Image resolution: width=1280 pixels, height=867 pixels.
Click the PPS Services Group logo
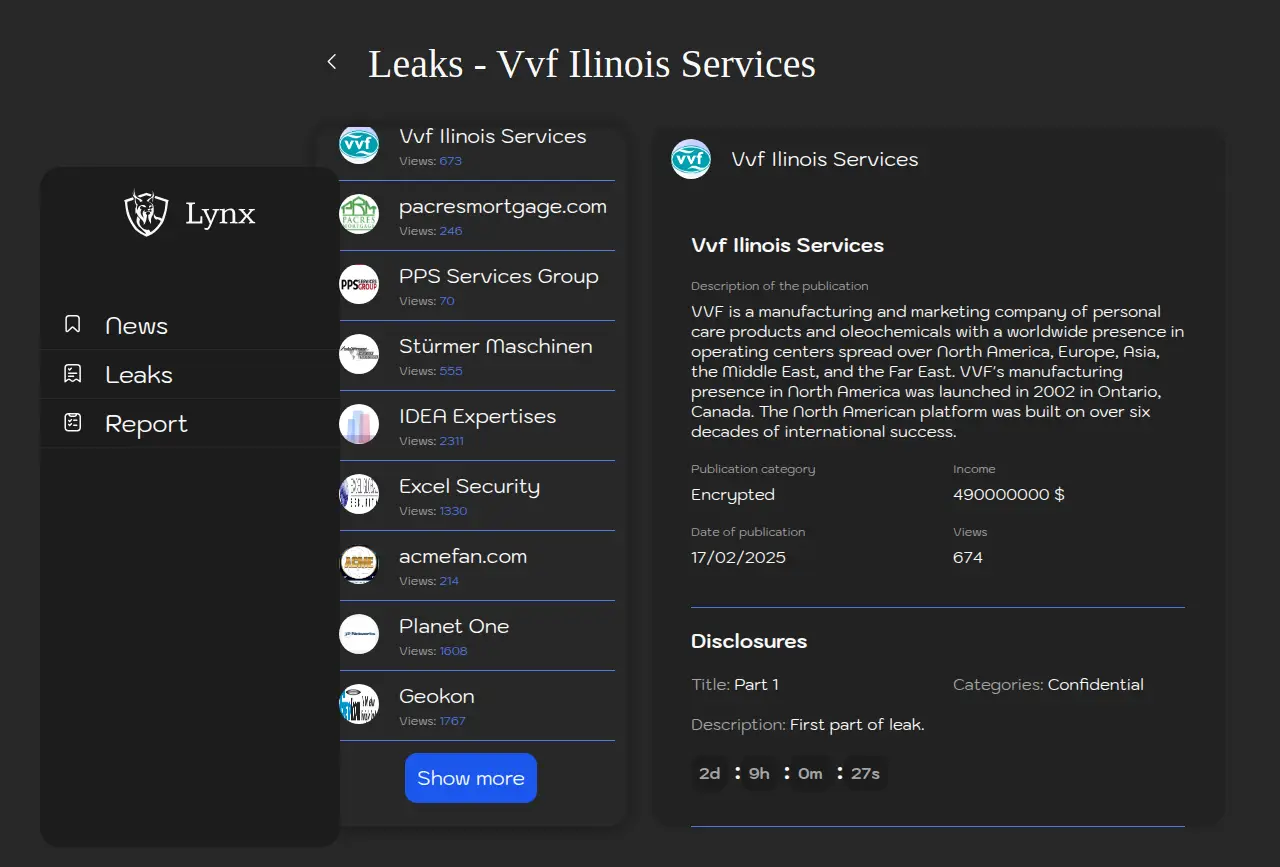pos(359,284)
